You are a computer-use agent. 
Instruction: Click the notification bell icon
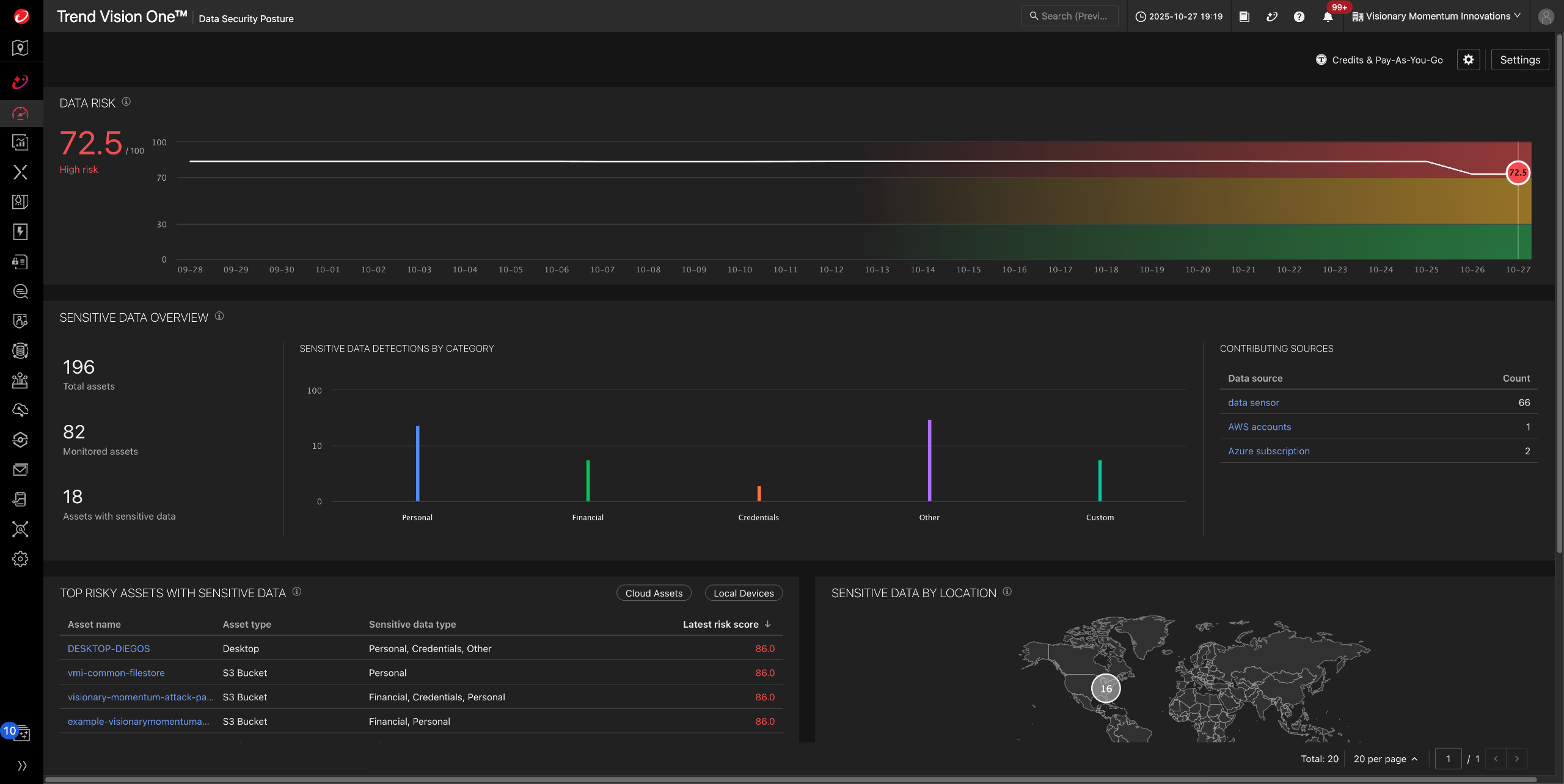1328,16
